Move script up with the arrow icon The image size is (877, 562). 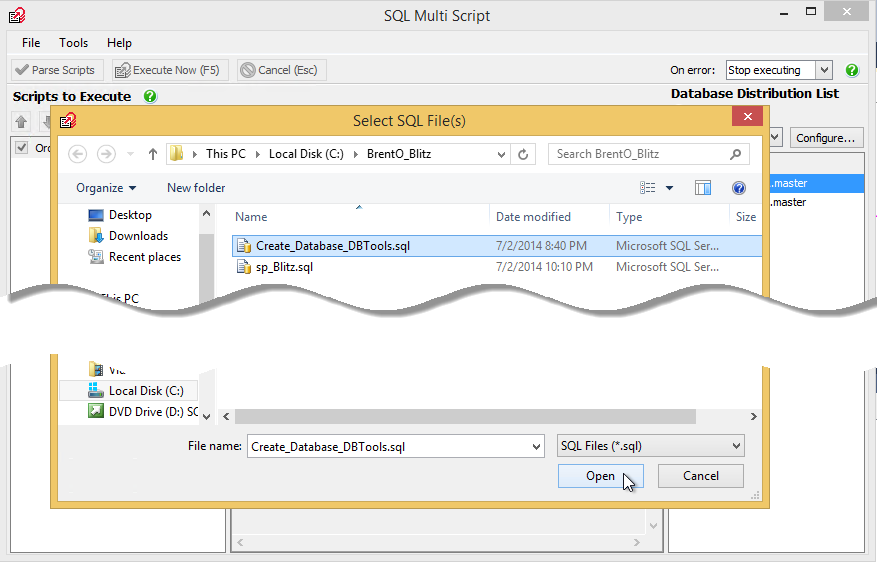(x=21, y=121)
